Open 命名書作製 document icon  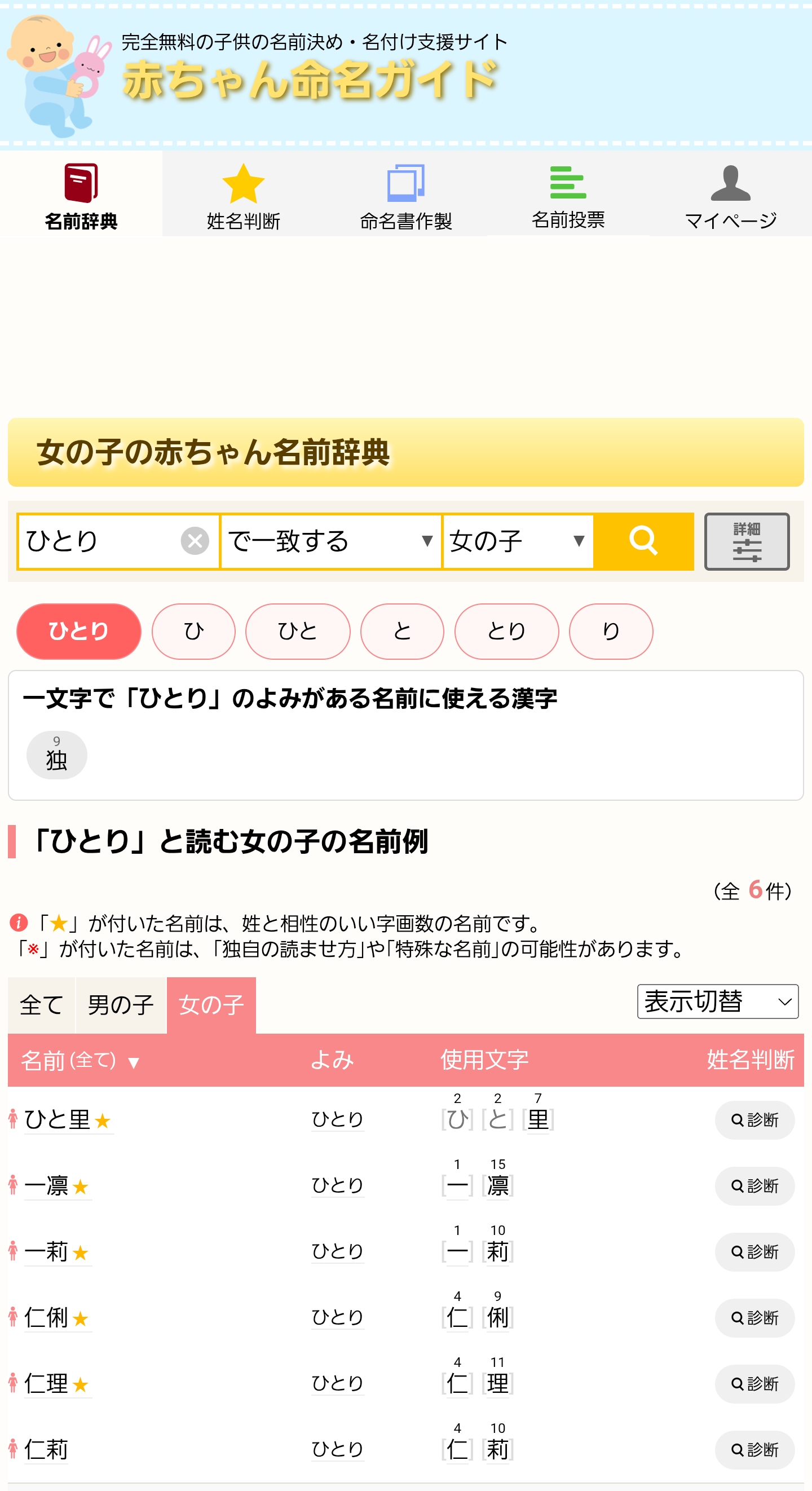tap(405, 183)
